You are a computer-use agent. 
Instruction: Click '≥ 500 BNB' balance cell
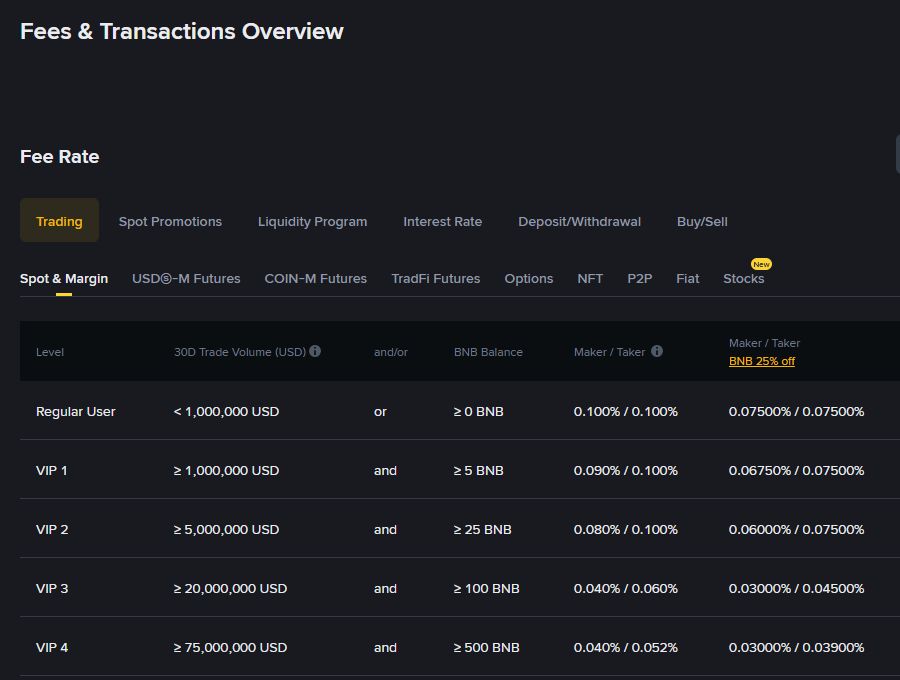click(486, 648)
